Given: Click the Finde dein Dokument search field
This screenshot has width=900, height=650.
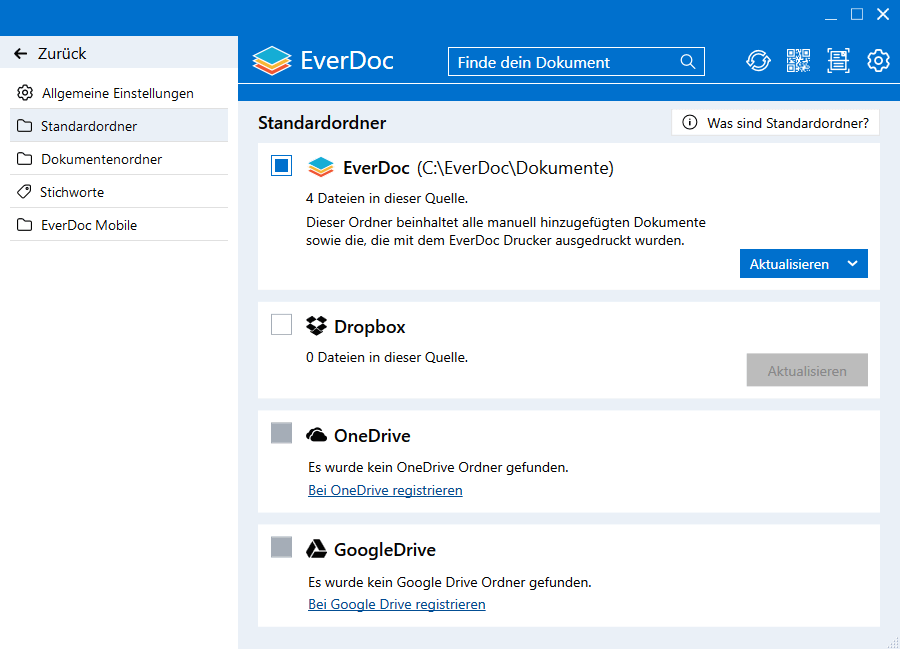Looking at the screenshot, I should [565, 62].
